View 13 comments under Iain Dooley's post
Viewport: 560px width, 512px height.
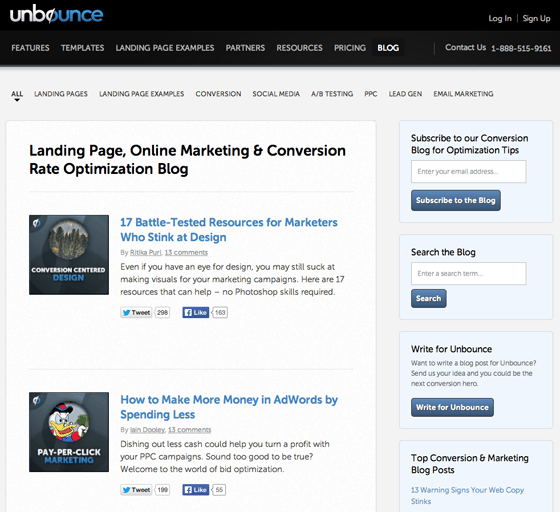[x=190, y=430]
